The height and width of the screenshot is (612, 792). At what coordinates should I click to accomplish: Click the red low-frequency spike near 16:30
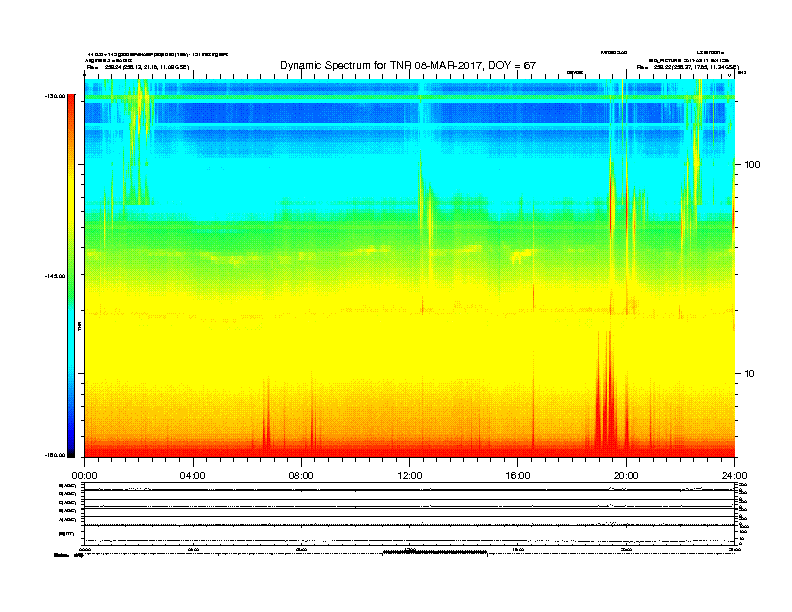533,404
